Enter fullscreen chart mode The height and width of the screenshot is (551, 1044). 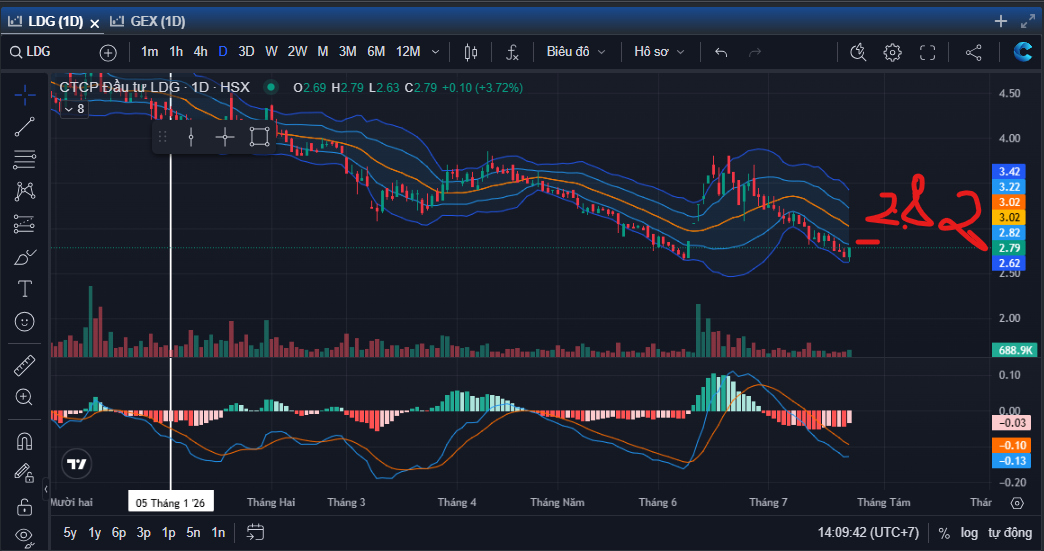coord(927,52)
